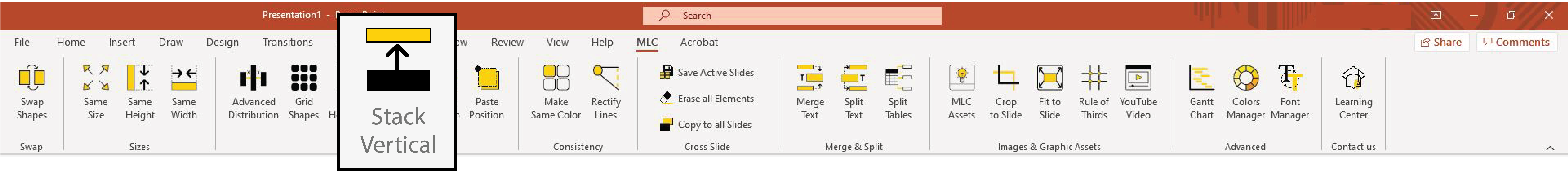The width and height of the screenshot is (1568, 178).
Task: Click the Stack Vertical button
Action: (x=398, y=91)
